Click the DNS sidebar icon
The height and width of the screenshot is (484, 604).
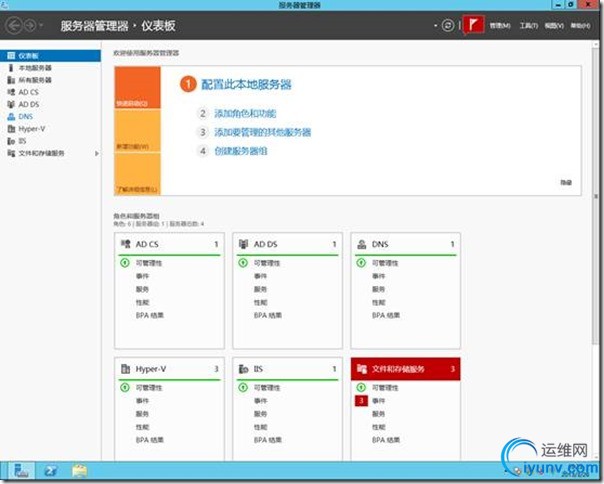pyautogui.click(x=11, y=116)
